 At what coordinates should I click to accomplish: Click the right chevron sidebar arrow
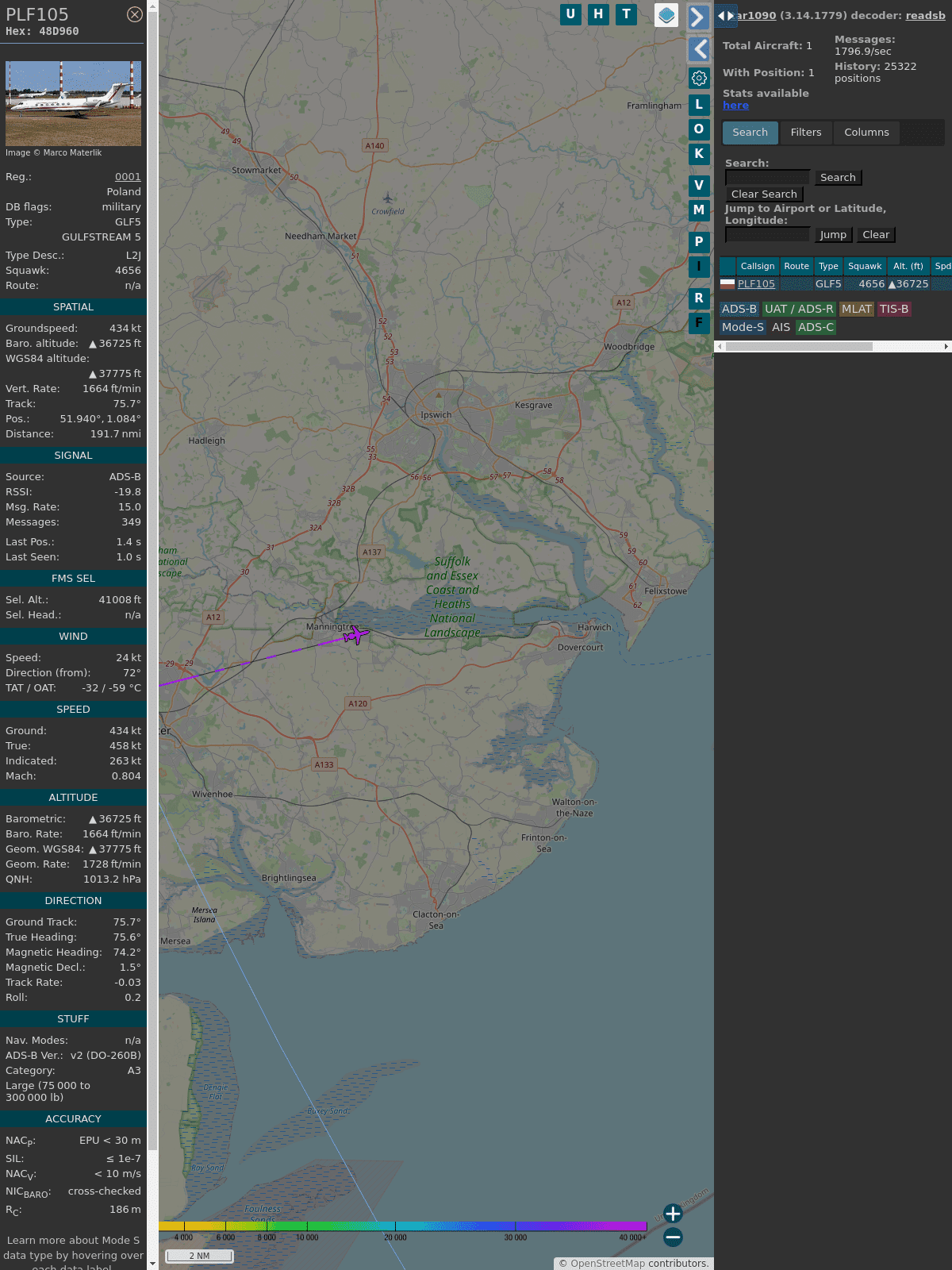pos(698,17)
